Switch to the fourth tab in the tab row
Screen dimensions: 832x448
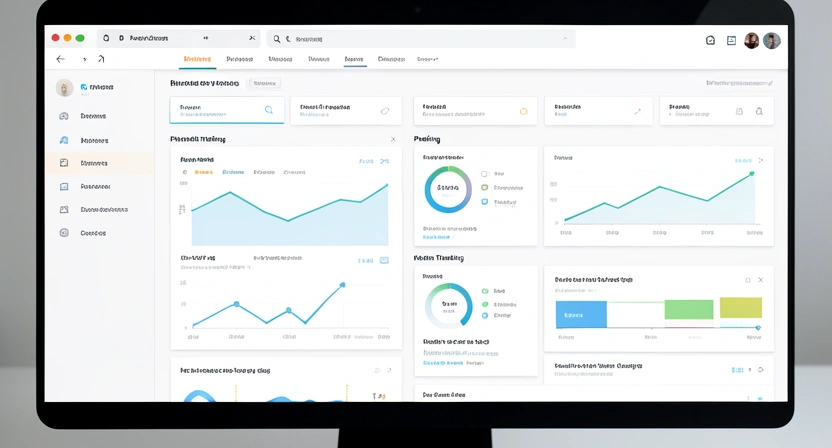point(319,59)
